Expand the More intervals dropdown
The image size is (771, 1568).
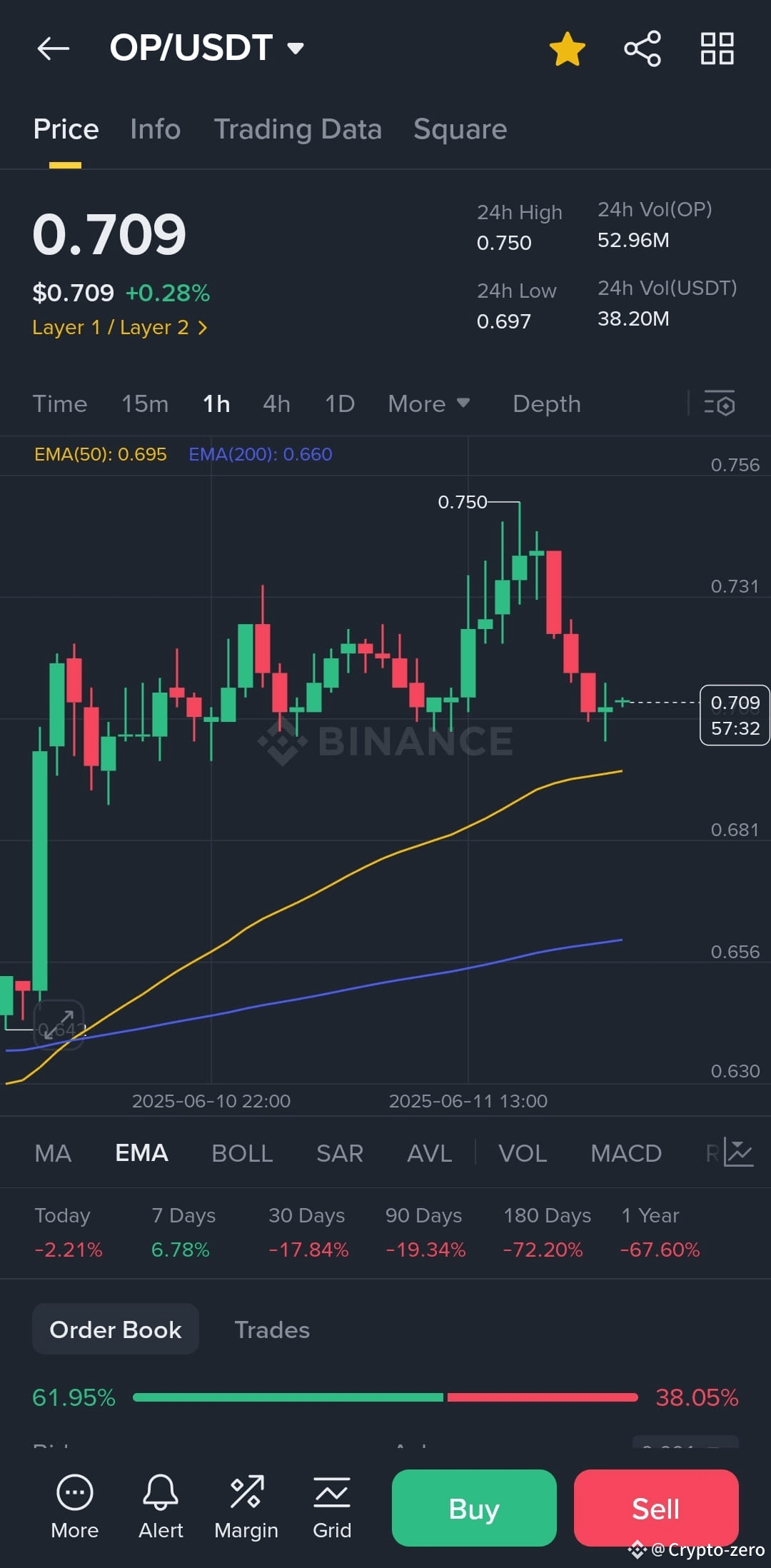point(428,404)
